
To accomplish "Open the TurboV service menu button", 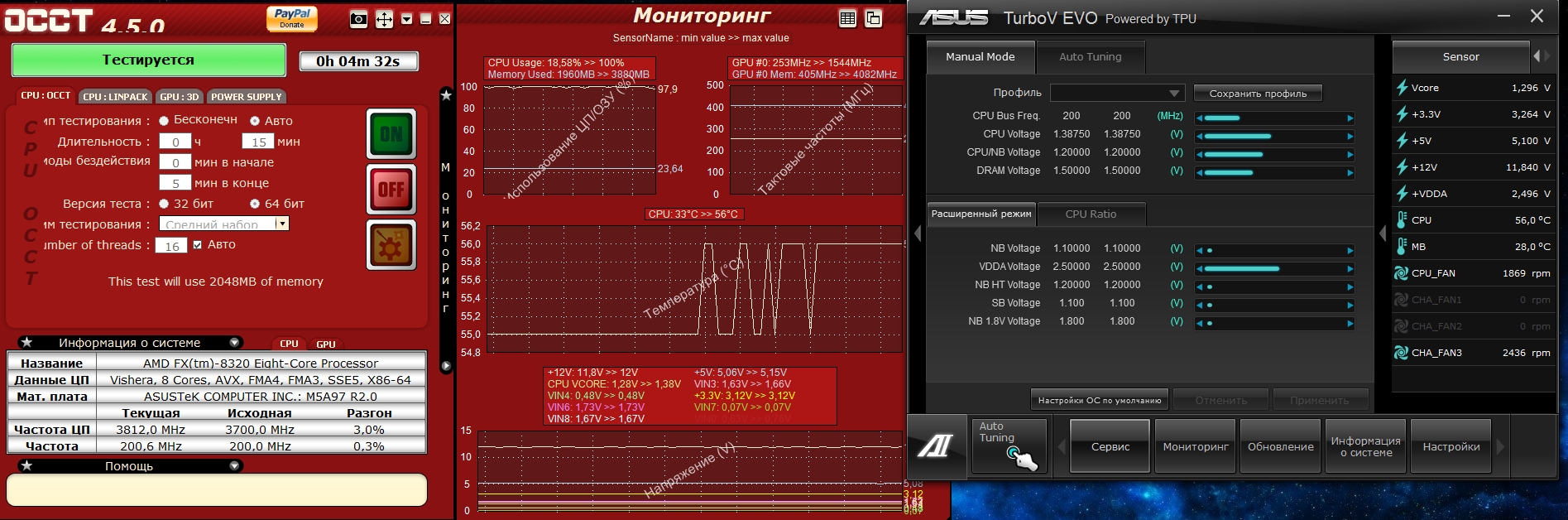I will 1110,446.
